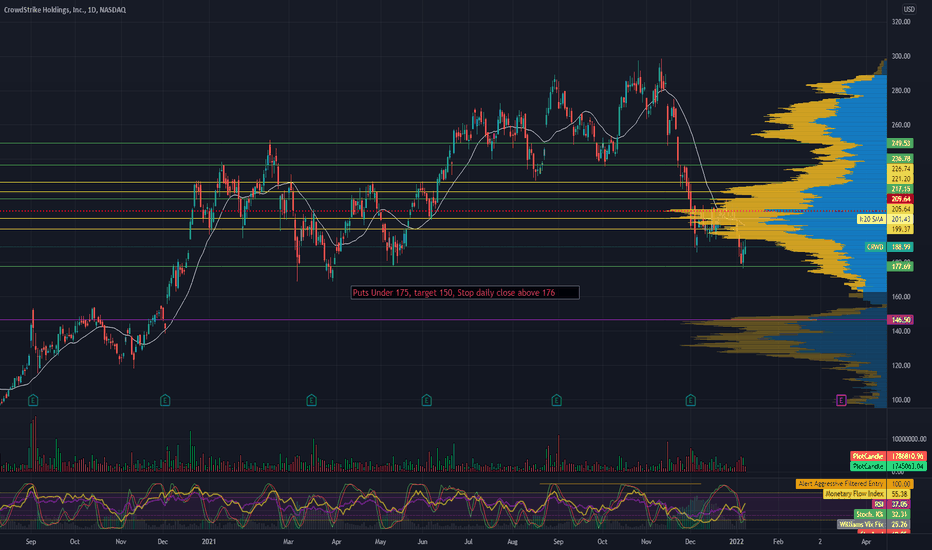Click the red PlotCandle 1786810.96 label
Viewport: 932px width, 550px height.
point(889,457)
